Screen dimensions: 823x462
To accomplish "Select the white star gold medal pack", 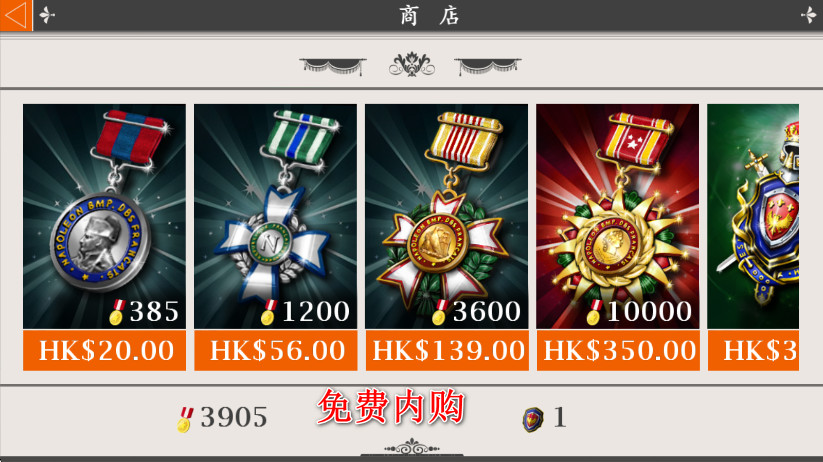I will (447, 216).
